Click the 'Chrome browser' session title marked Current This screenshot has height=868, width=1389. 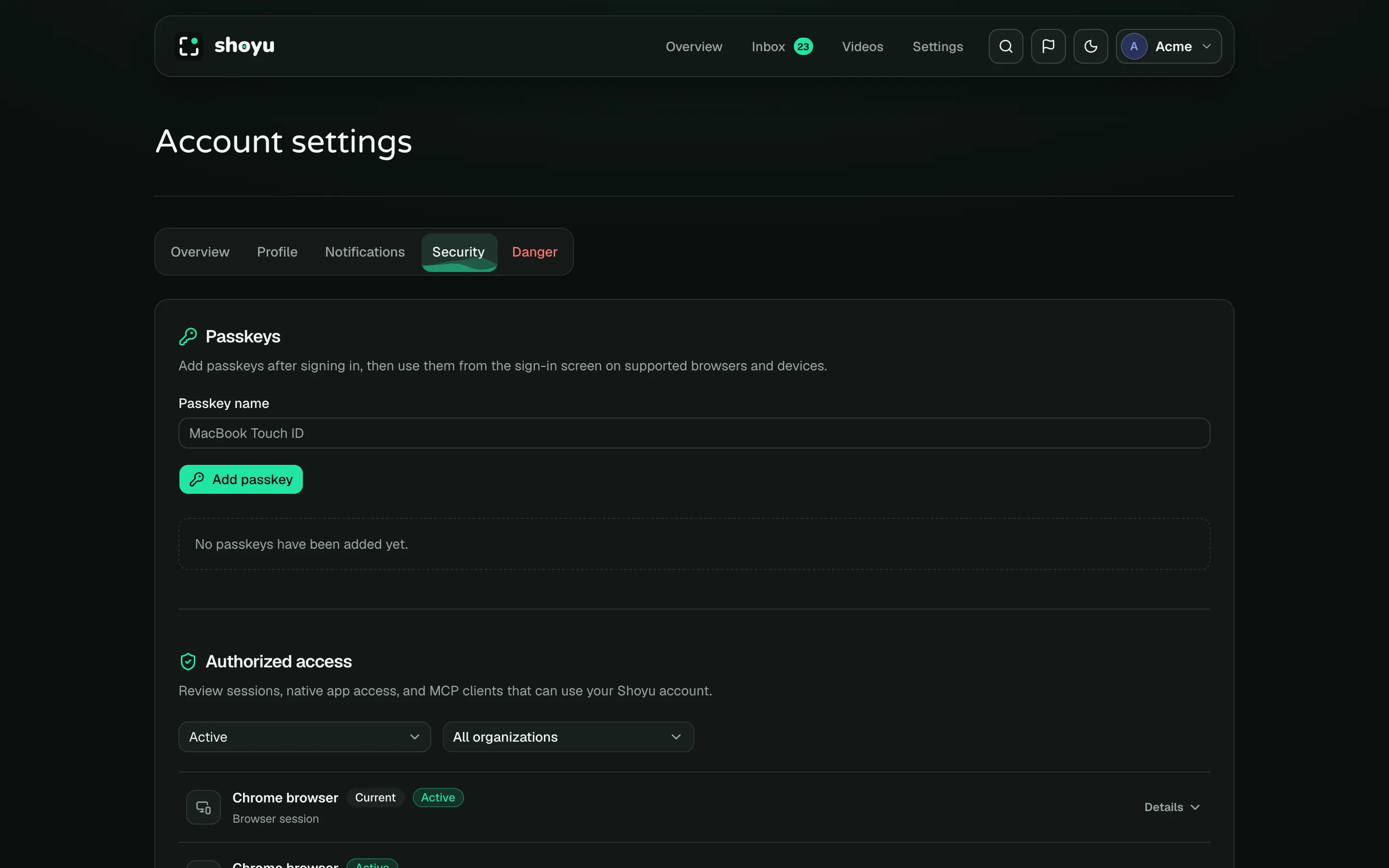click(285, 798)
